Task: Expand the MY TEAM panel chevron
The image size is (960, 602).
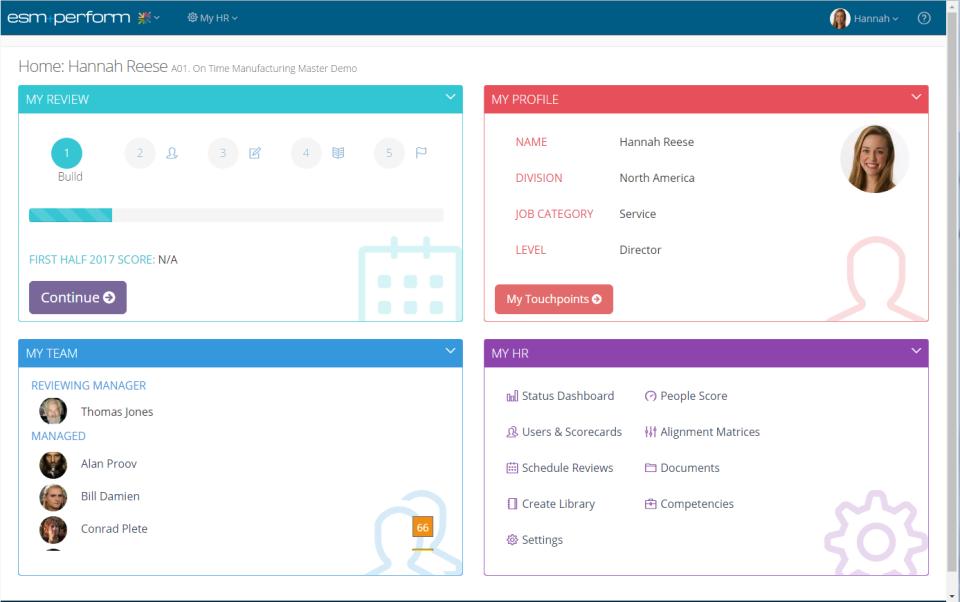Action: [449, 352]
